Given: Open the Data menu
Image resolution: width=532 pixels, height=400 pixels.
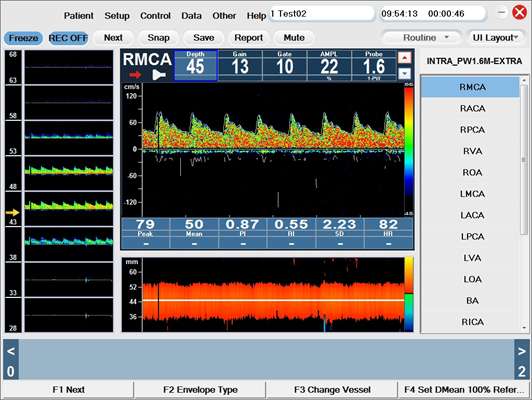Looking at the screenshot, I should 191,16.
